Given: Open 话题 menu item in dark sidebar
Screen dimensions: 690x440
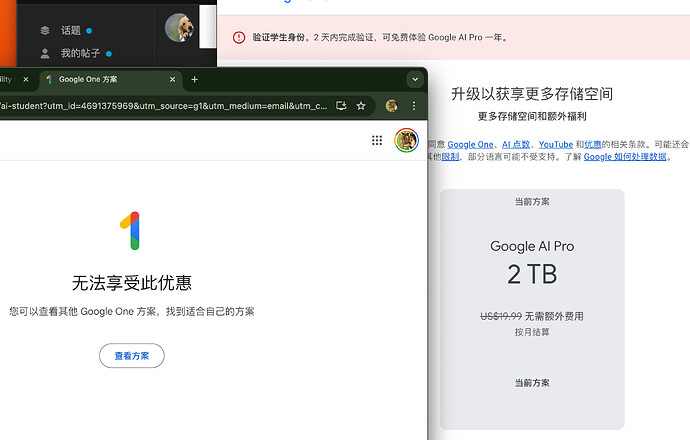Looking at the screenshot, I should 70,30.
